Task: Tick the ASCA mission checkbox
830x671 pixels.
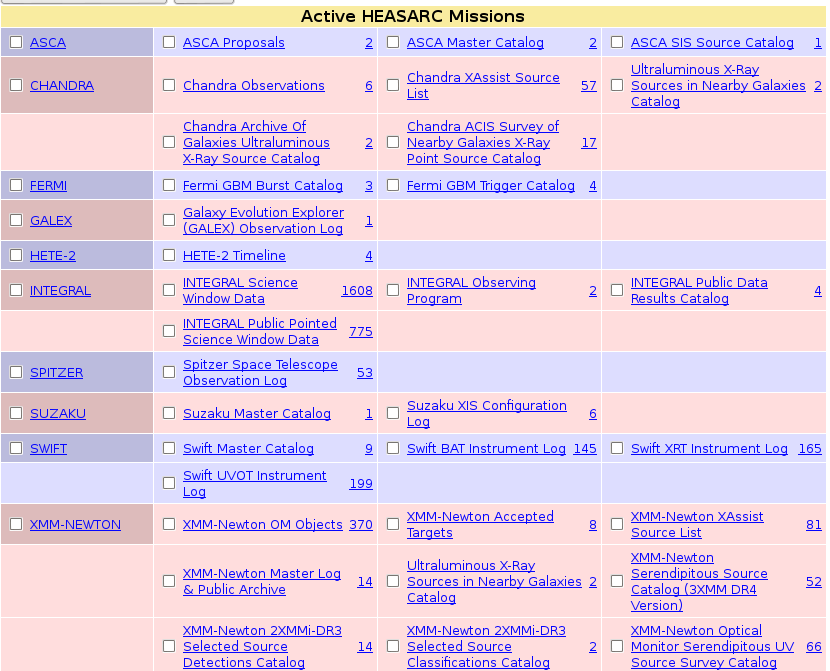Action: [16, 42]
